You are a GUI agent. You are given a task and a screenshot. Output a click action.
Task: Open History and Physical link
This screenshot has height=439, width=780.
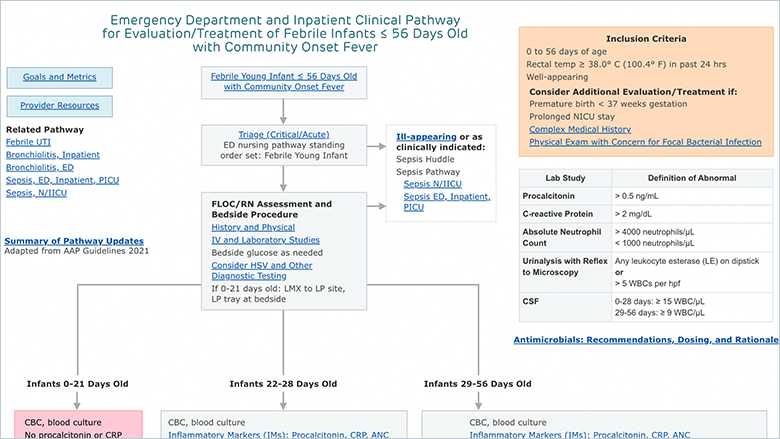253,227
